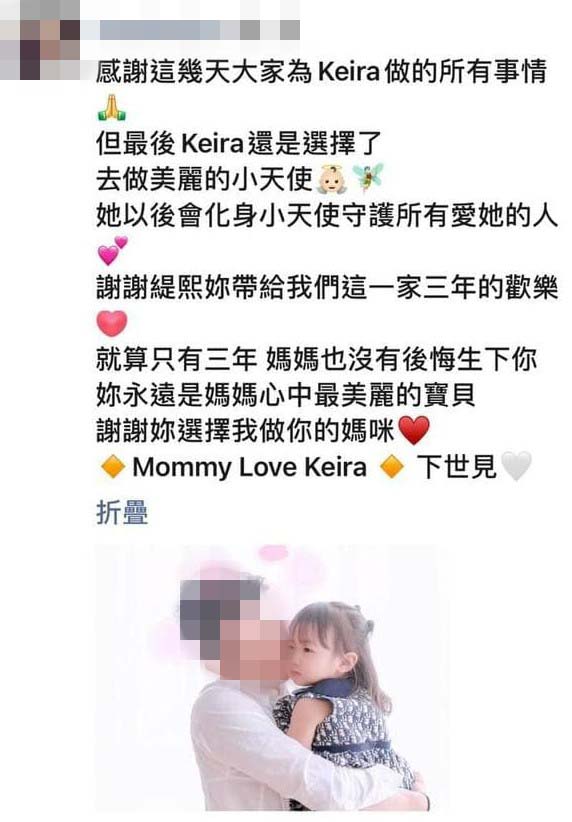This screenshot has height=822, width=572.
Task: Click the white heart after 下世見
Action: (516, 466)
